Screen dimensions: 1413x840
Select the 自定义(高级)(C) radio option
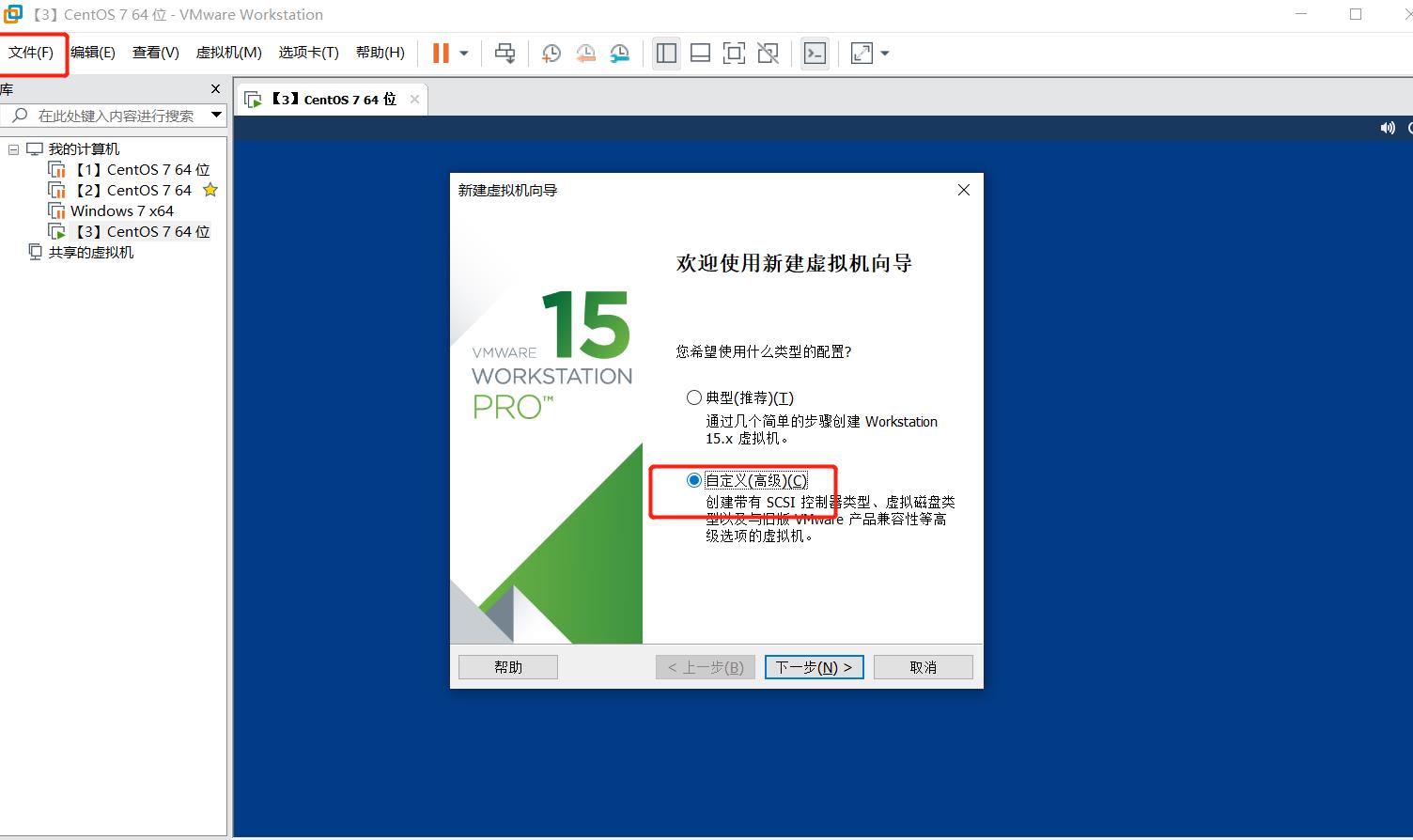click(x=694, y=480)
